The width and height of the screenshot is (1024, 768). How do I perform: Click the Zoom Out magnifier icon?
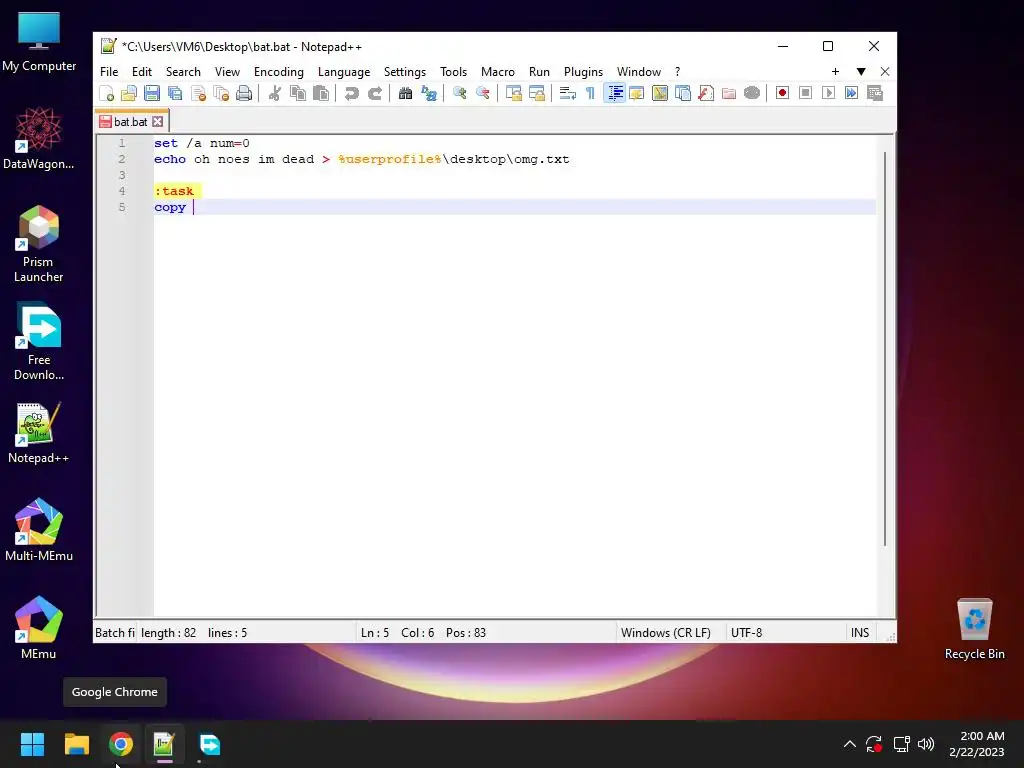483,93
